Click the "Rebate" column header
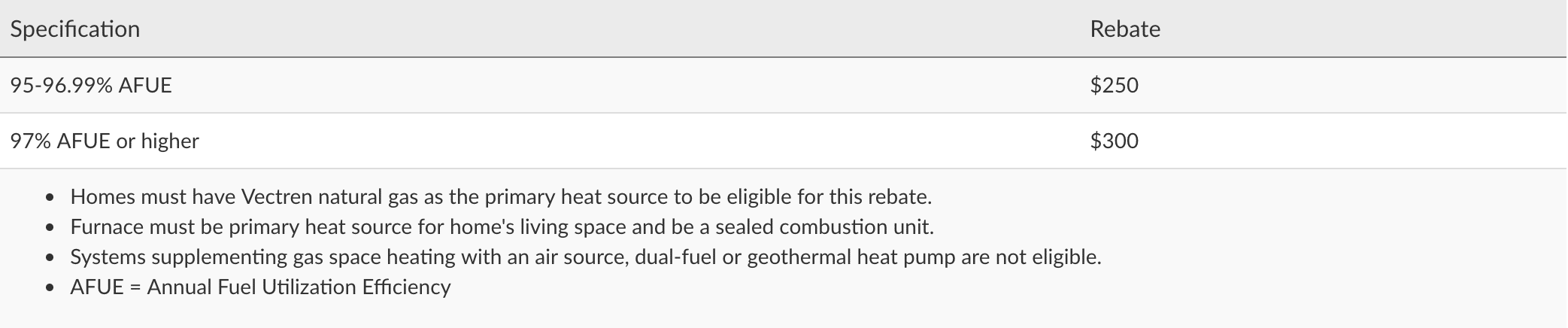The image size is (1568, 328). 1124,29
